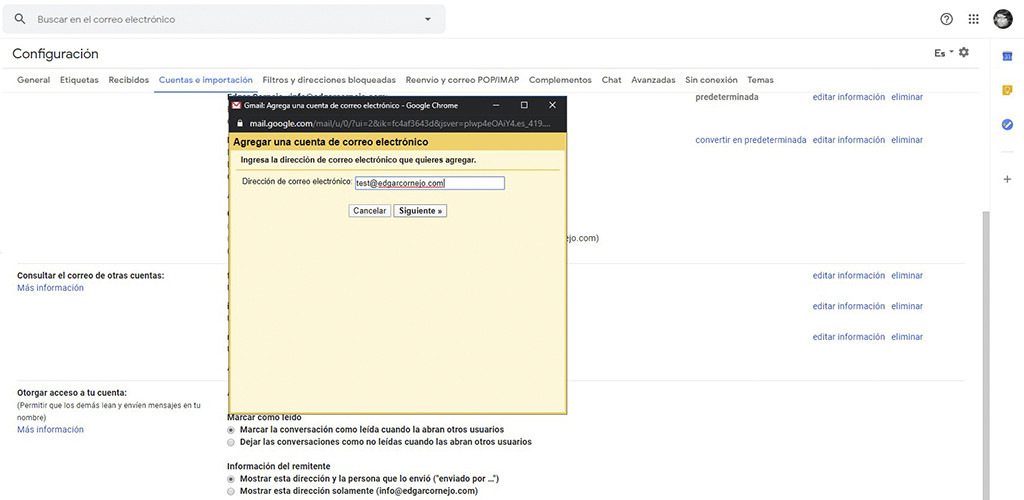Click the Cancelar button in popup
Image resolution: width=1024 pixels, height=500 pixels.
tap(370, 211)
